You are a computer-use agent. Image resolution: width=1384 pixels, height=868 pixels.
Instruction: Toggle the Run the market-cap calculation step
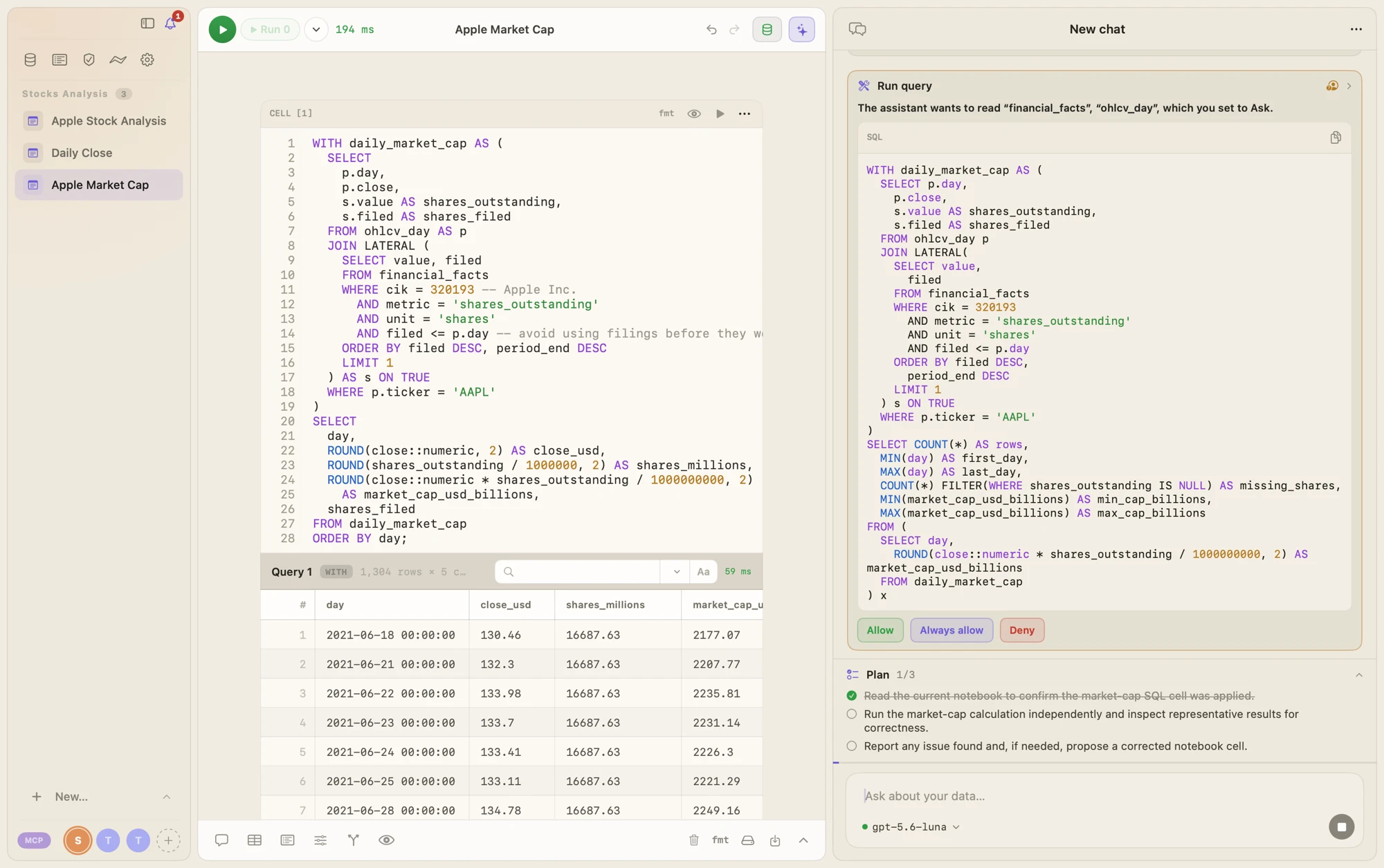[852, 714]
